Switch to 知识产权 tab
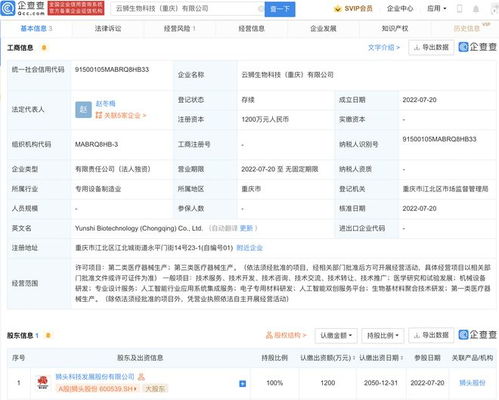 395,29
